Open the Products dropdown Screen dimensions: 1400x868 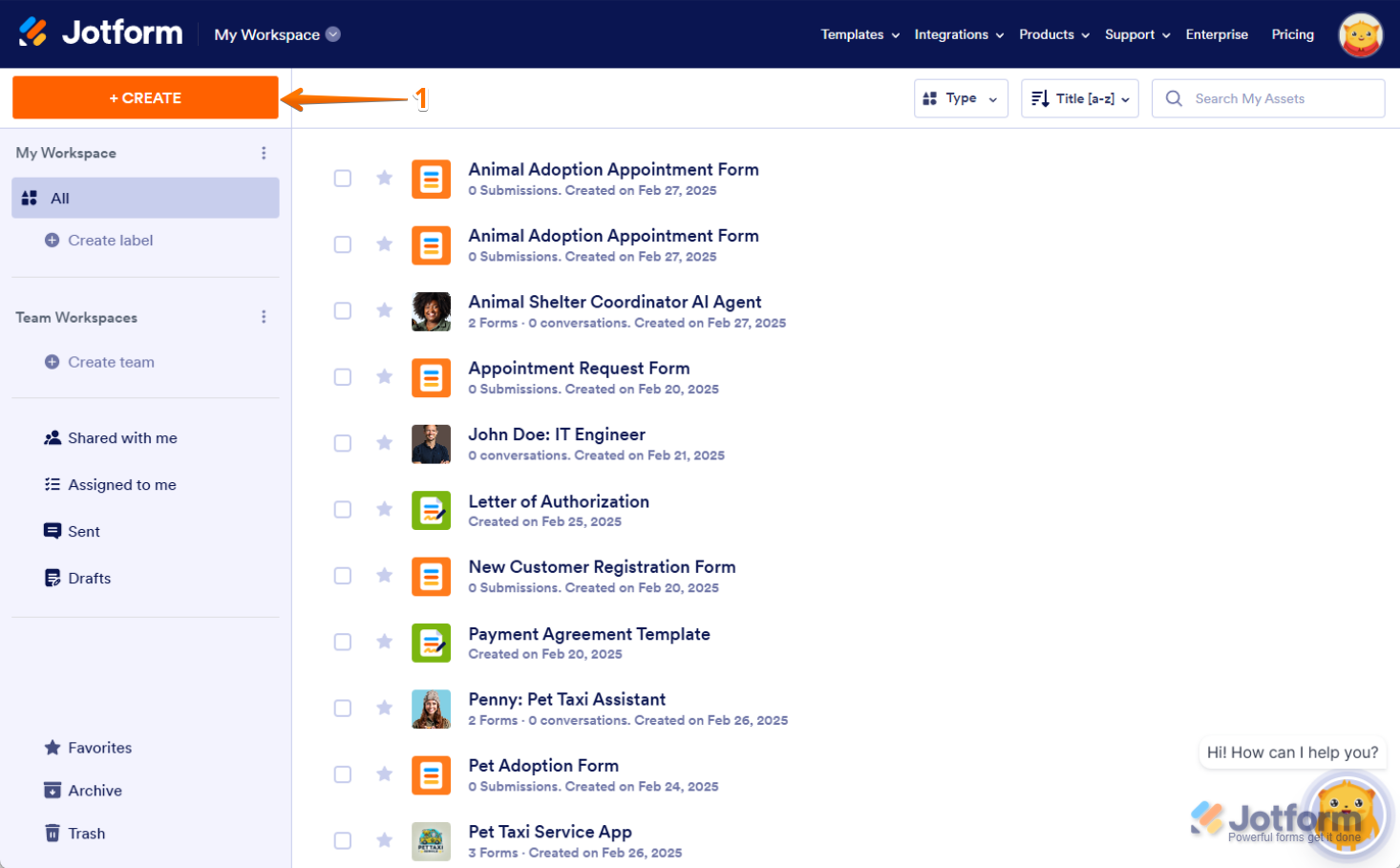1054,34
